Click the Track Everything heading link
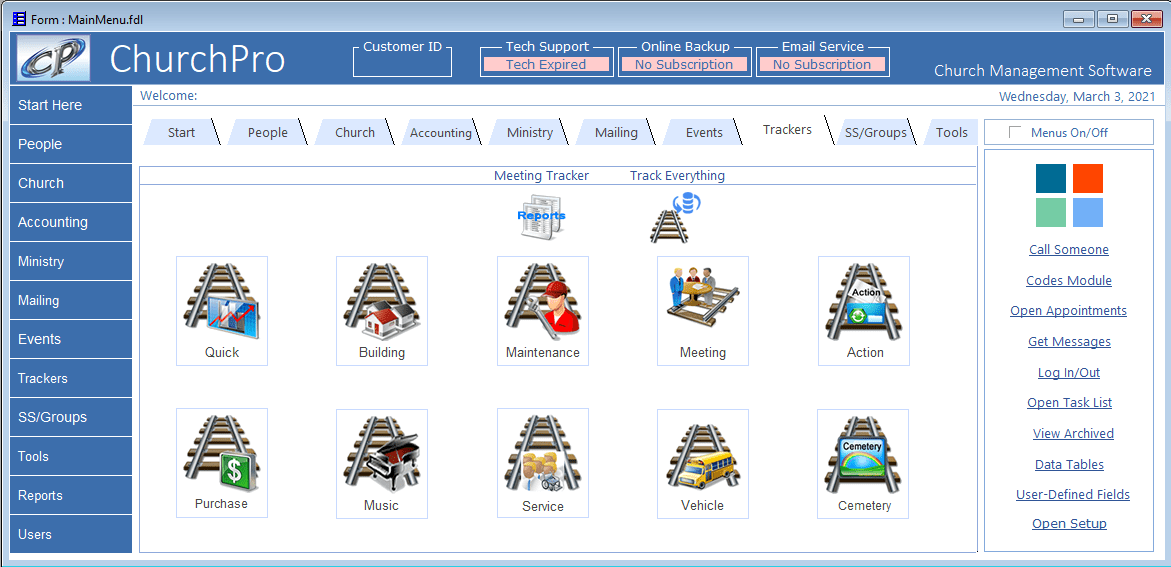Image resolution: width=1171 pixels, height=567 pixels. click(677, 176)
